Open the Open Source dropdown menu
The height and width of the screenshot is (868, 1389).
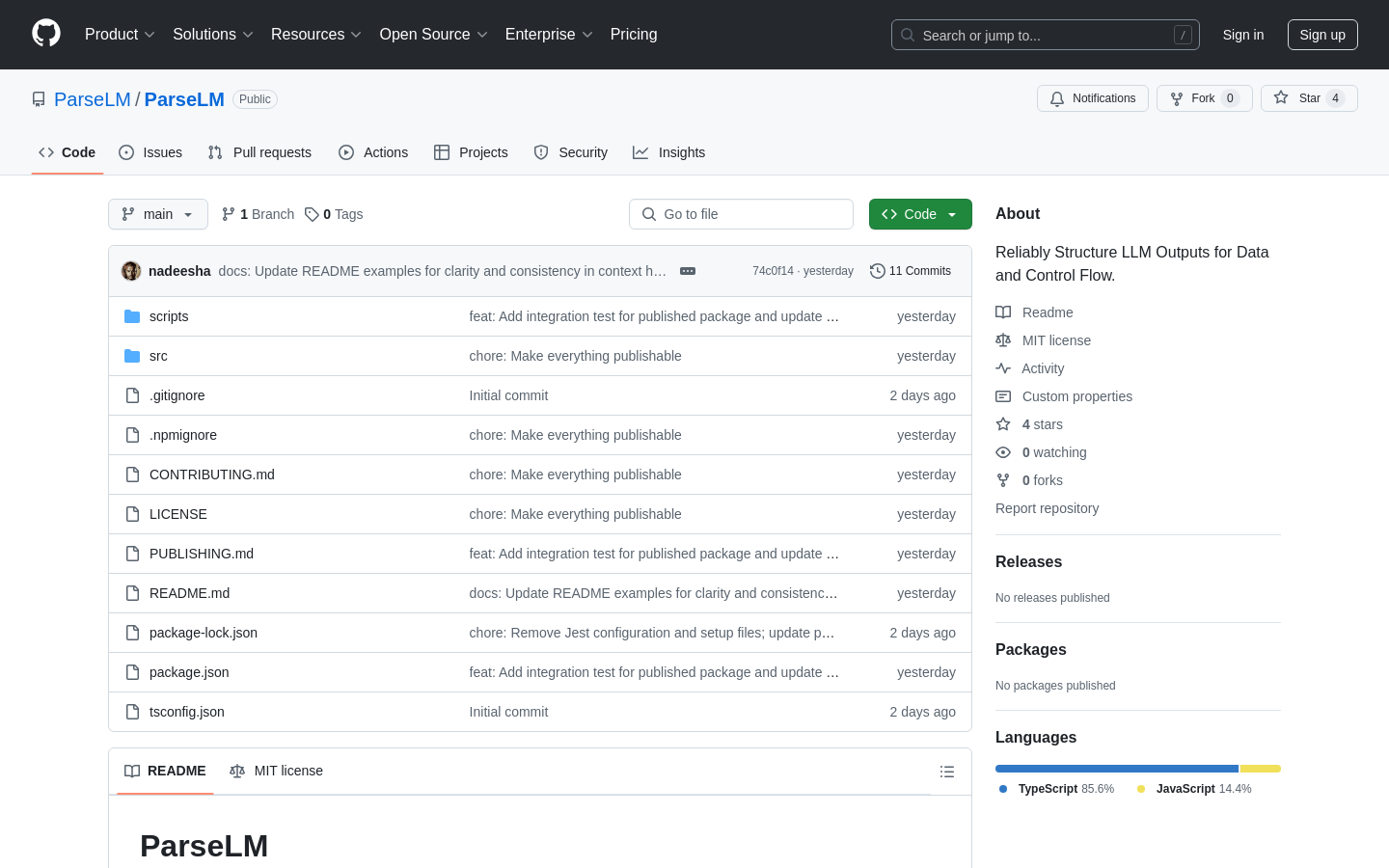point(433,34)
